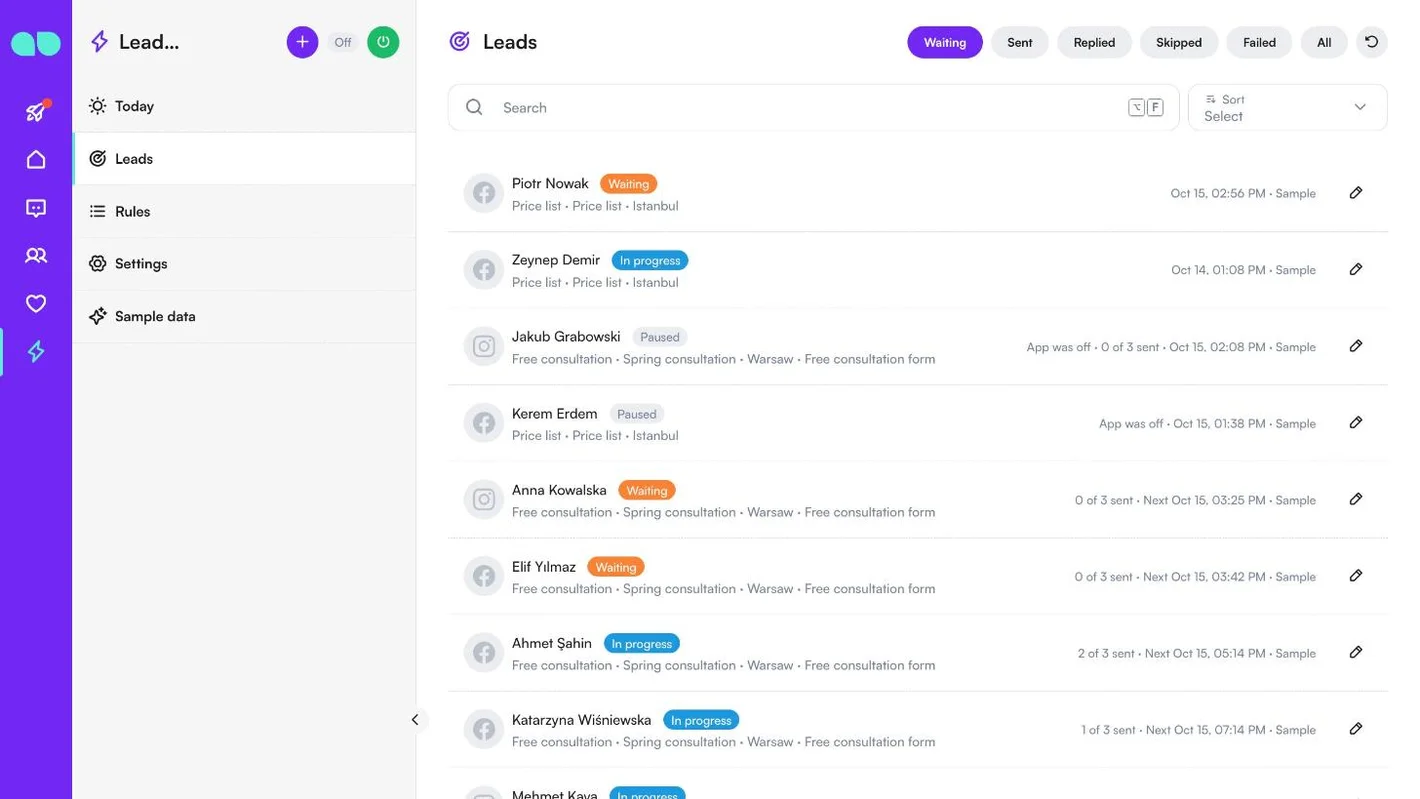Open the Sort Select dropdown

[x=1287, y=108]
